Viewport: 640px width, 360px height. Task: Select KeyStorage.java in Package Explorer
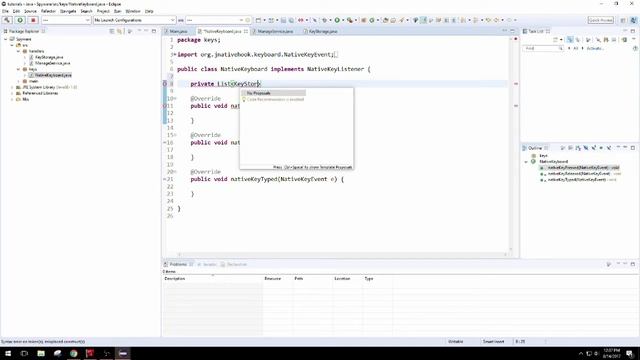46,57
